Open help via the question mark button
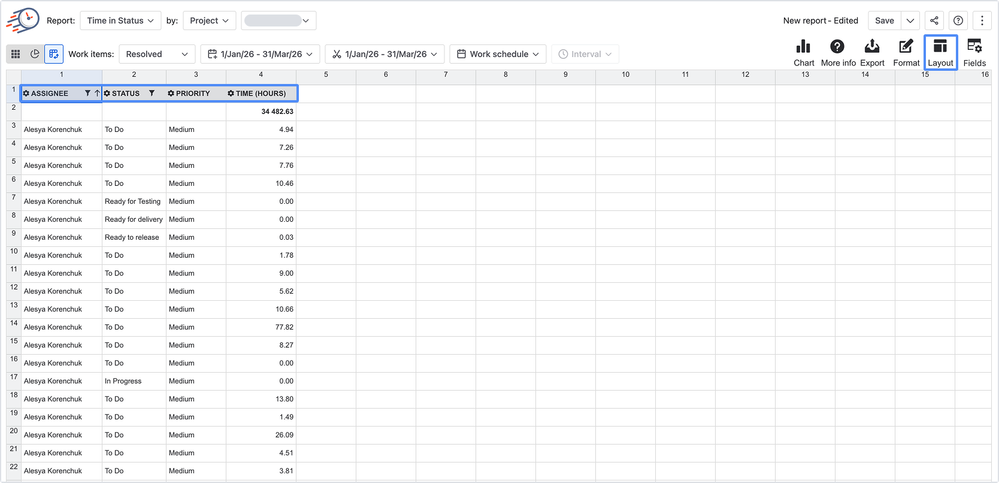Viewport: 999px width, 483px height. (958, 20)
